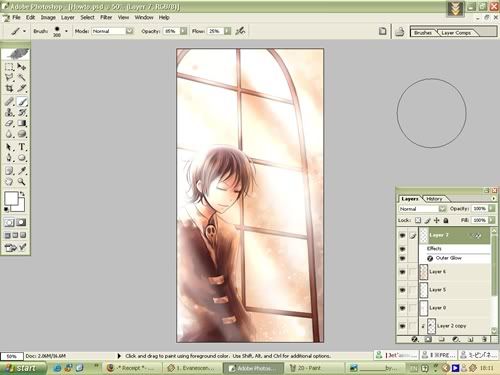Select the Ellipse shape tool

tap(22, 158)
